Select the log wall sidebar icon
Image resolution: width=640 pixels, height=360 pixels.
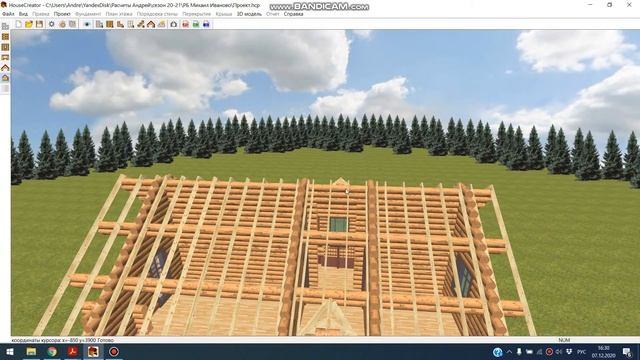pos(5,37)
